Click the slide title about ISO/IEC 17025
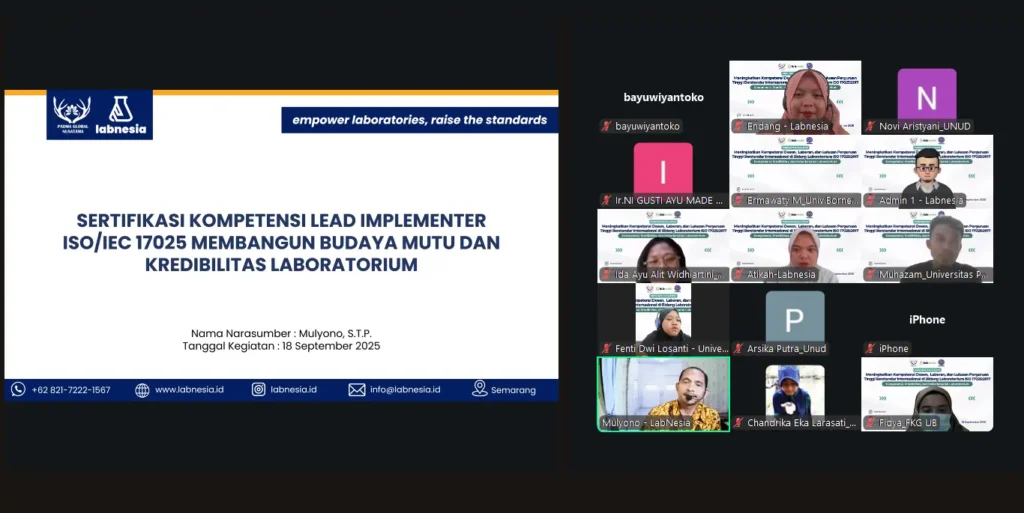The height and width of the screenshot is (513, 1024). 281,242
